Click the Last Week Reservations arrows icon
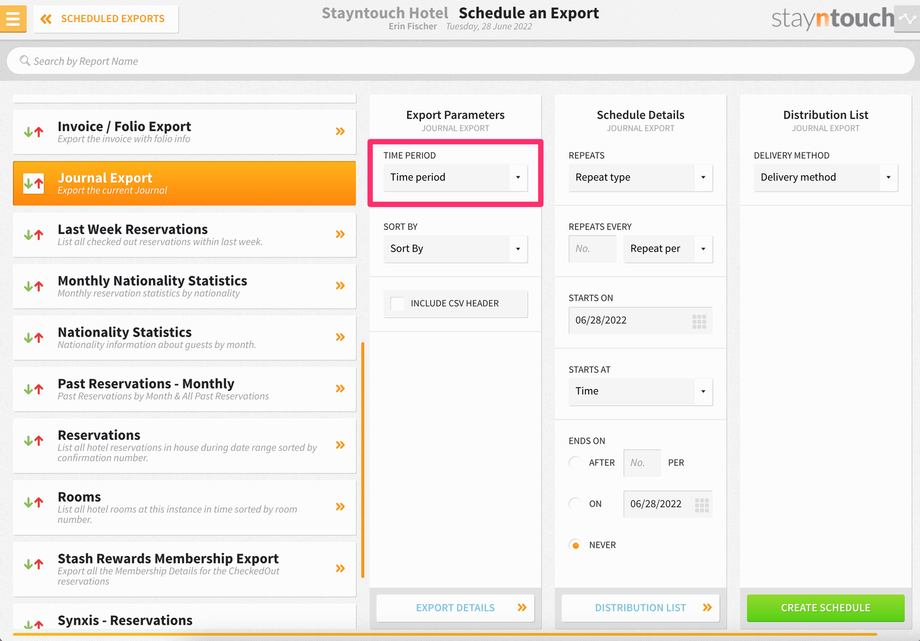 click(x=33, y=235)
